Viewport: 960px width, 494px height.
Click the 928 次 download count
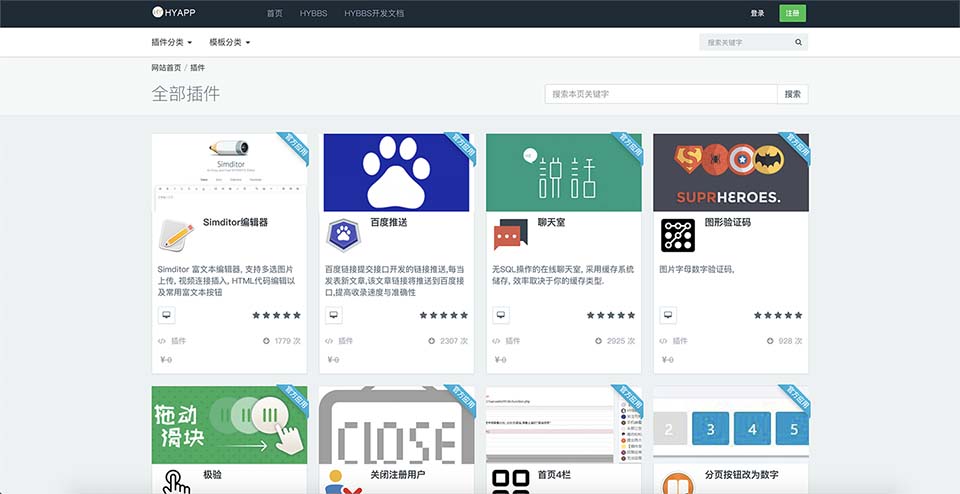click(785, 341)
